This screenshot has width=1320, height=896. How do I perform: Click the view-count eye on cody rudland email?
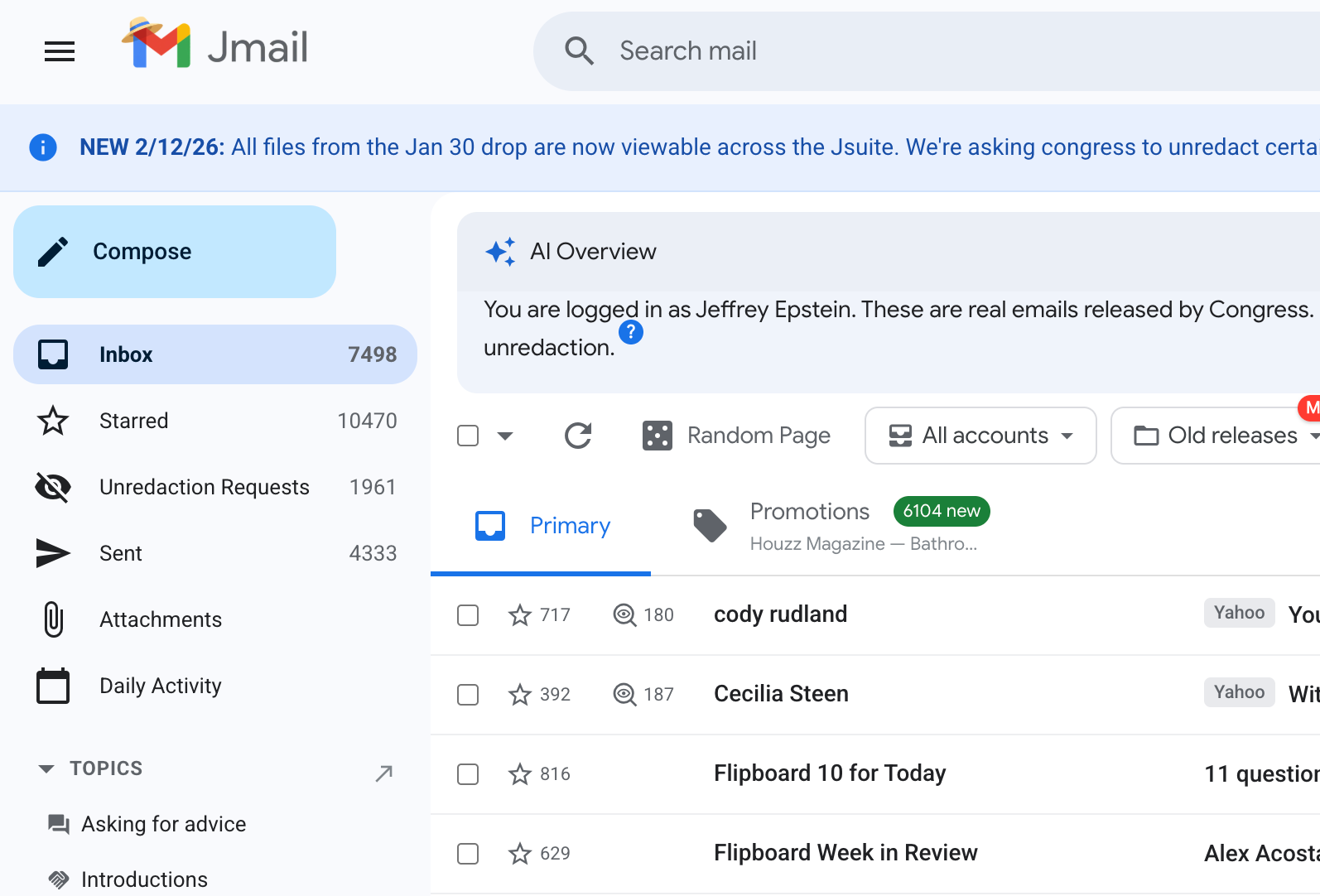coord(624,615)
